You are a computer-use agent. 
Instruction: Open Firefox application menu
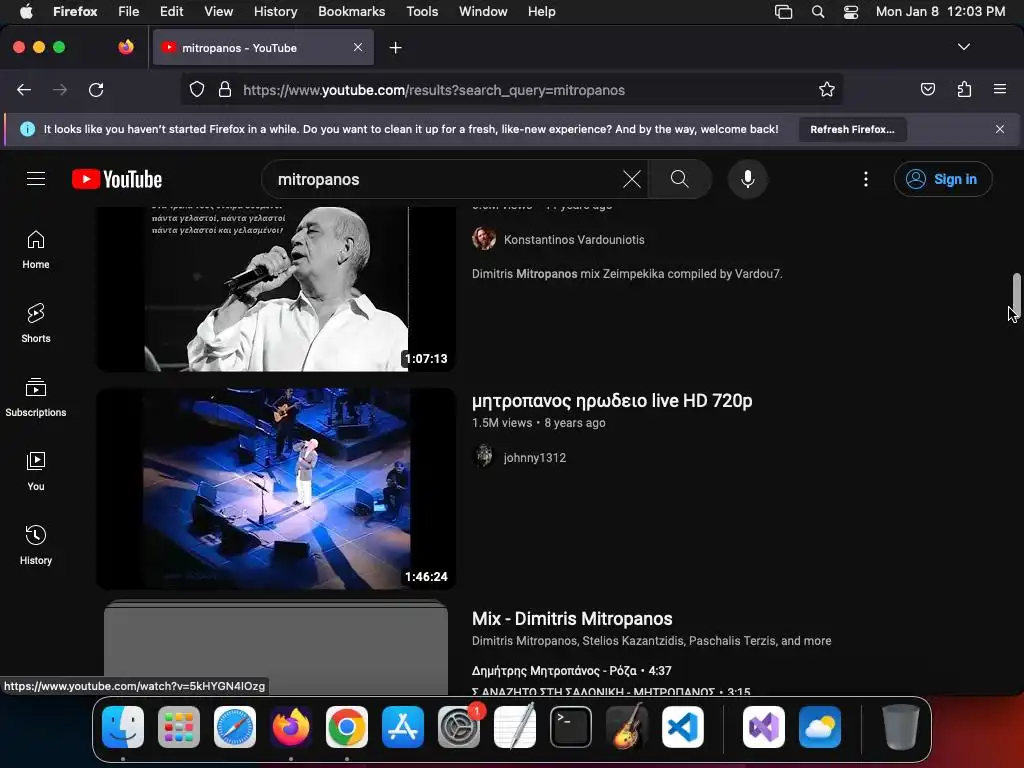click(1000, 89)
